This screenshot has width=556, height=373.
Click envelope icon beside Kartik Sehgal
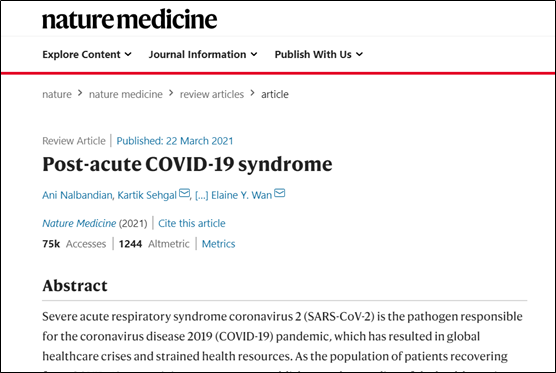click(x=184, y=193)
